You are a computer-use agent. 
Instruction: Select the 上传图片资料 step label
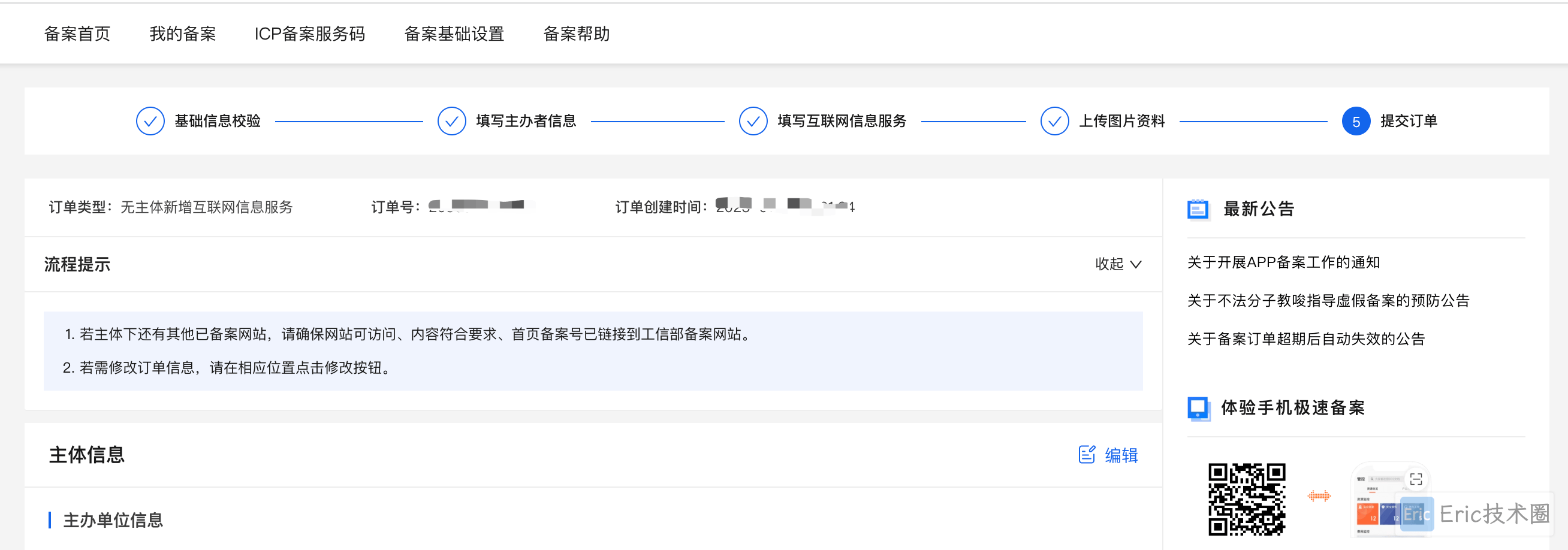pos(1122,121)
